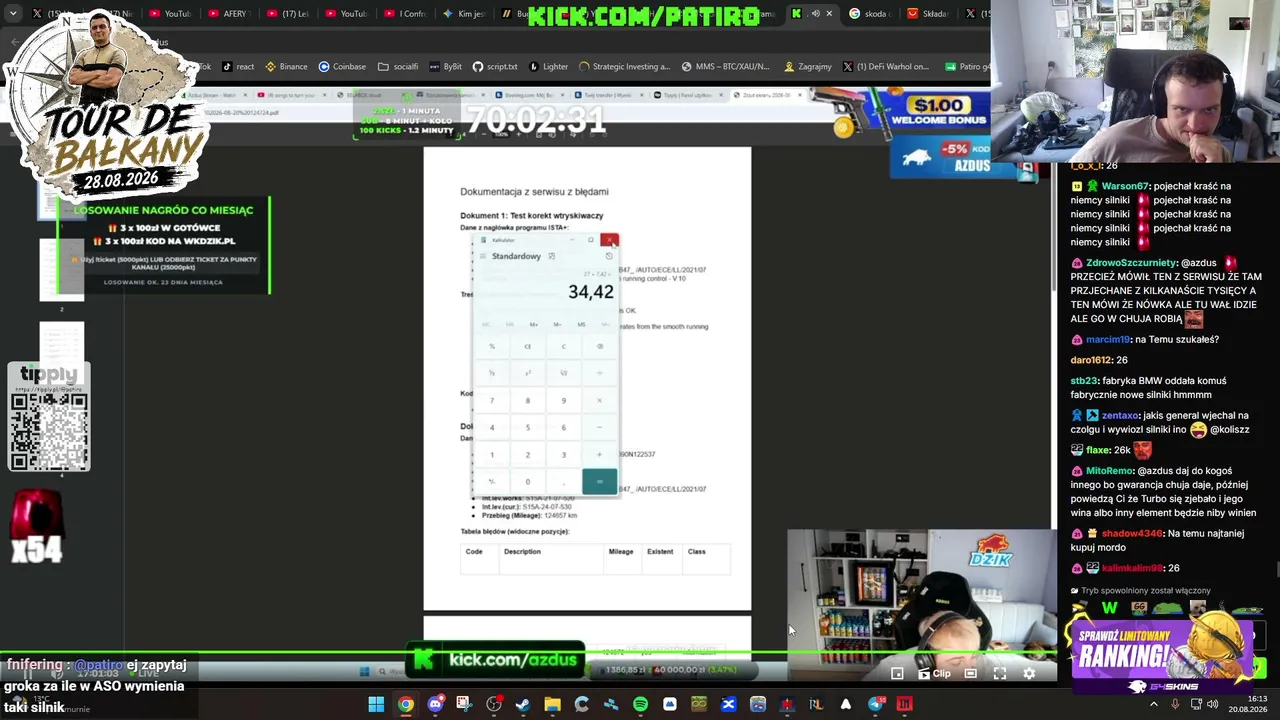Create a Clip of the stream

(934, 673)
